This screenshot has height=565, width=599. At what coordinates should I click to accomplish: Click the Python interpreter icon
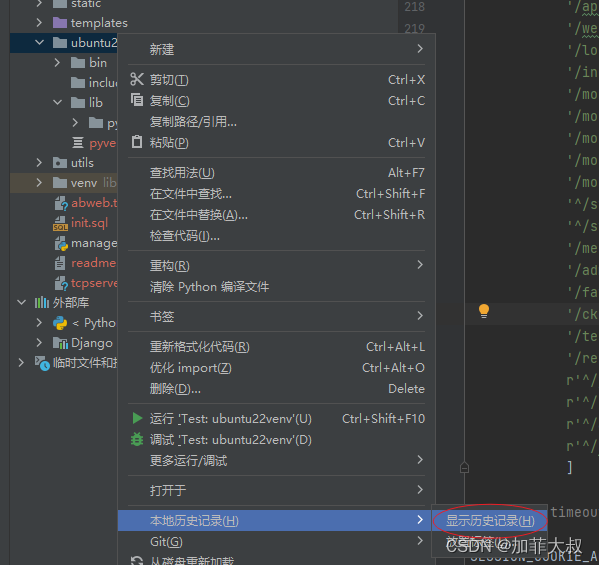point(60,323)
